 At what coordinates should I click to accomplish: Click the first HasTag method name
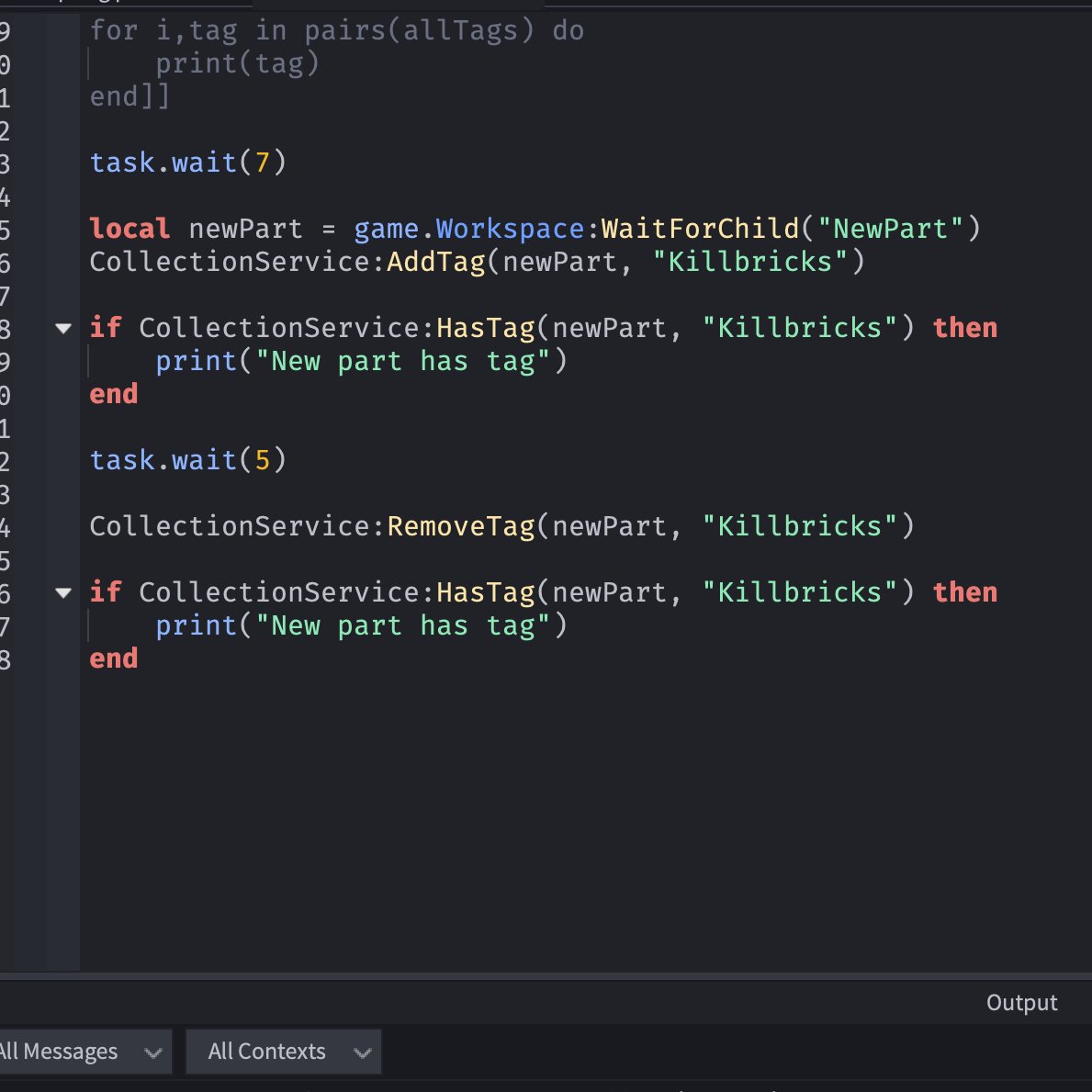click(486, 328)
